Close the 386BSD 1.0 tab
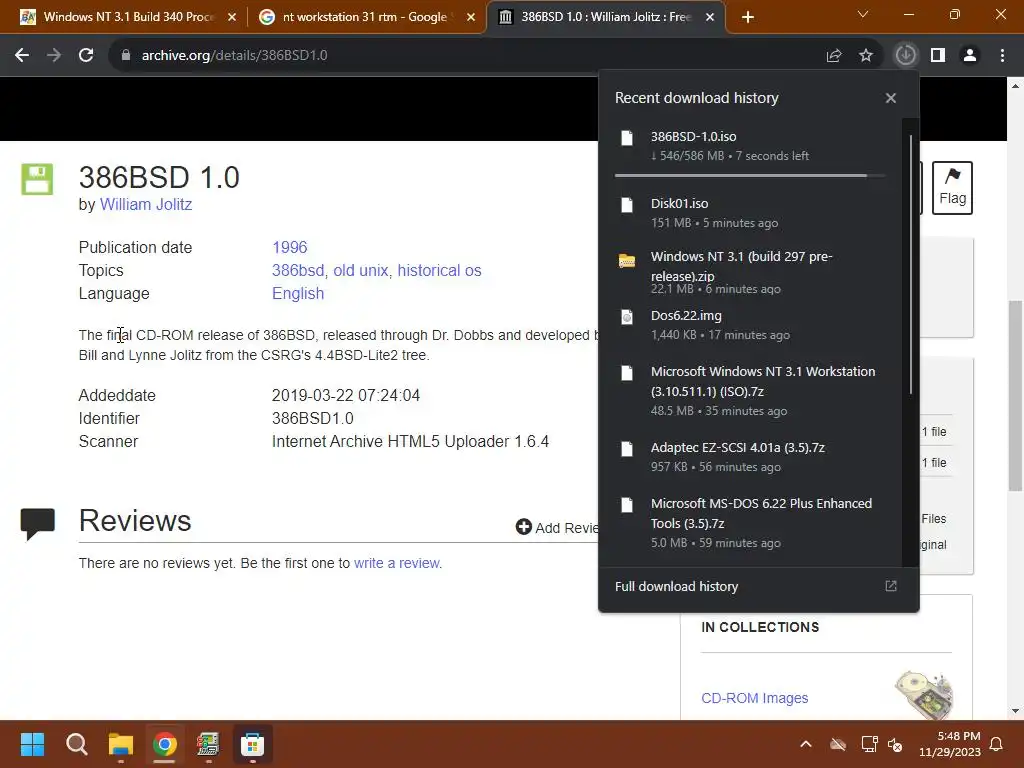Screen dimensions: 1024x768 coord(710,17)
